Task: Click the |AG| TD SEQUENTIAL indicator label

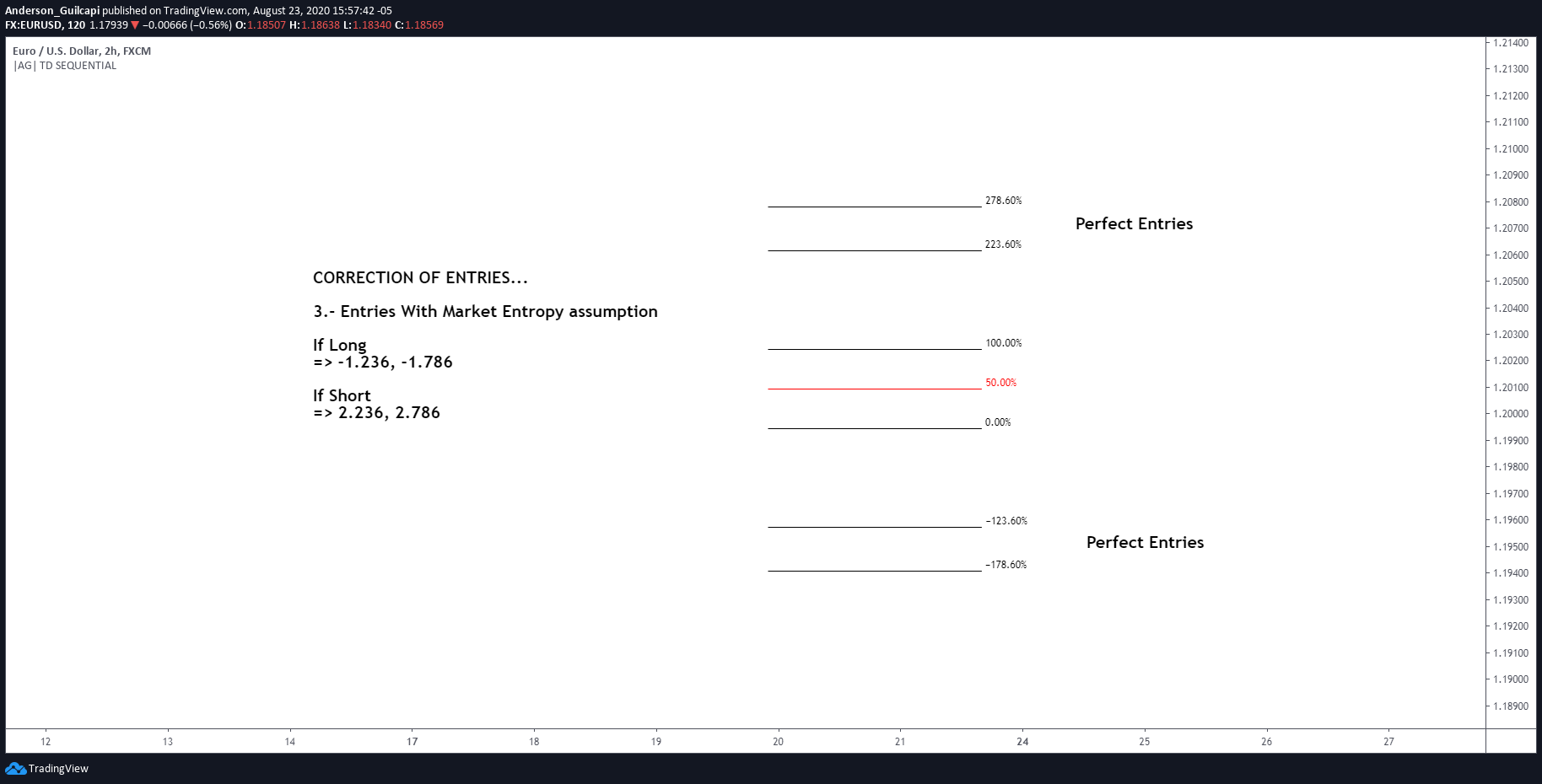Action: (x=65, y=66)
